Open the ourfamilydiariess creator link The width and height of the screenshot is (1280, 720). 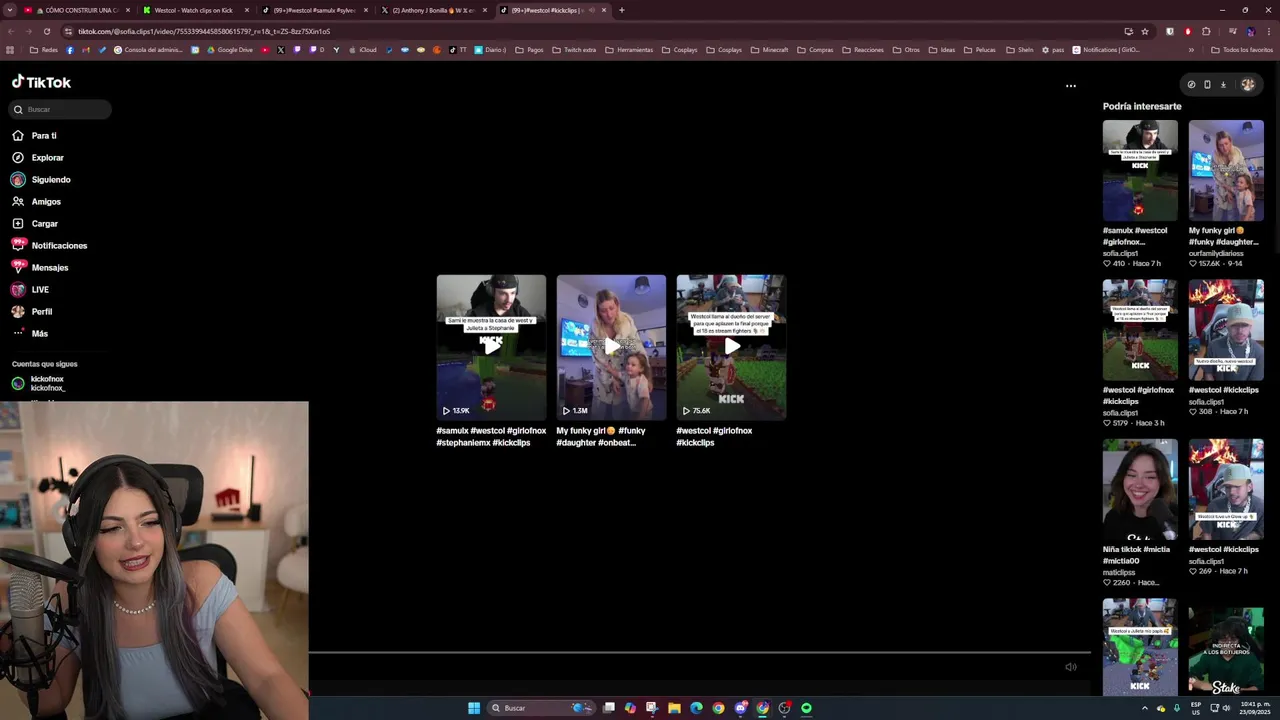[x=1215, y=253]
